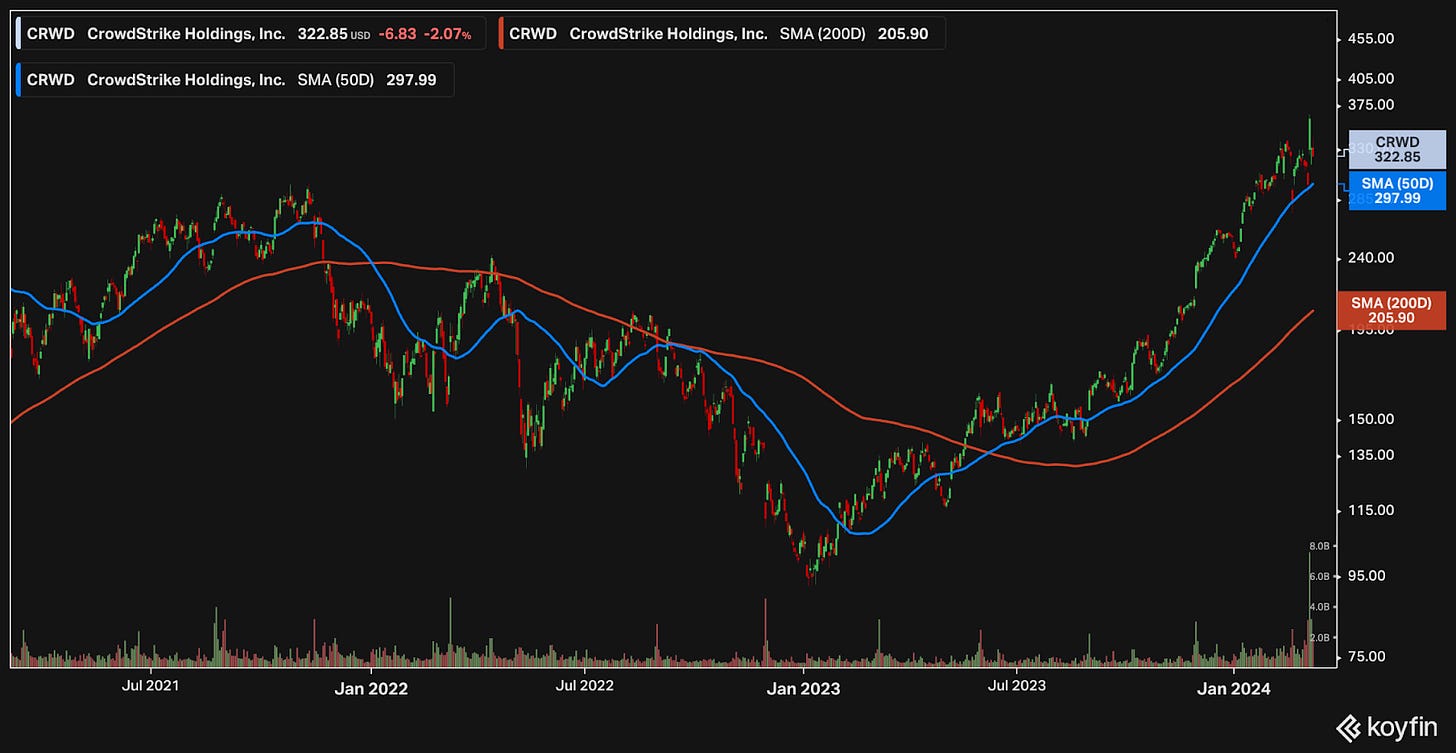Click the 6.0B volume axis label
The height and width of the screenshot is (753, 1456).
click(1319, 577)
